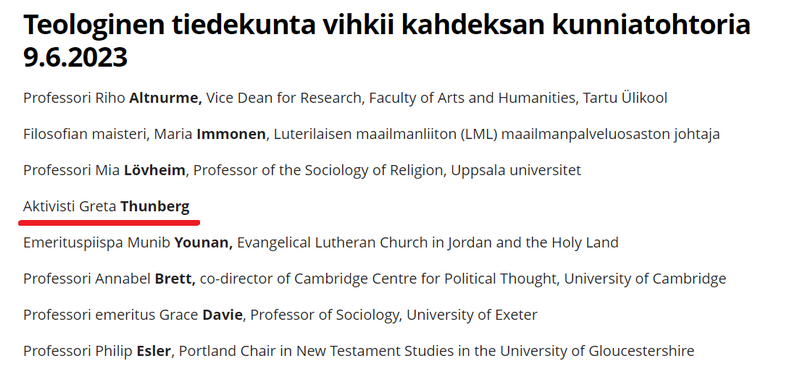Select the bold surname Younan

coord(204,242)
